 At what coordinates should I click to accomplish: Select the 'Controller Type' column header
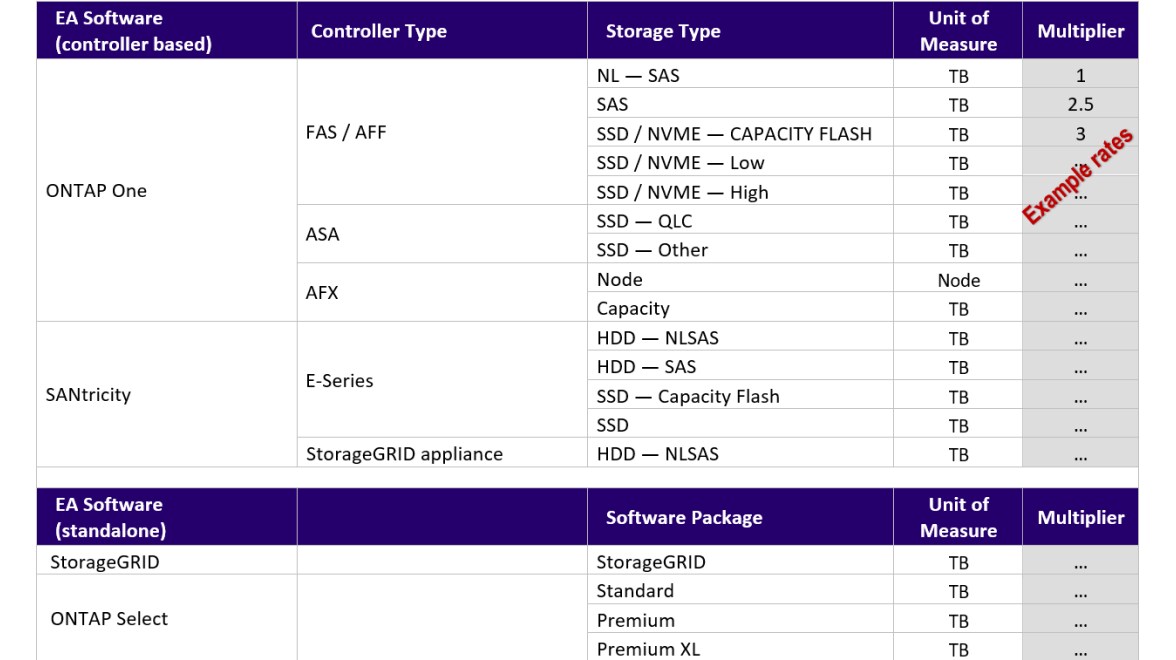379,31
